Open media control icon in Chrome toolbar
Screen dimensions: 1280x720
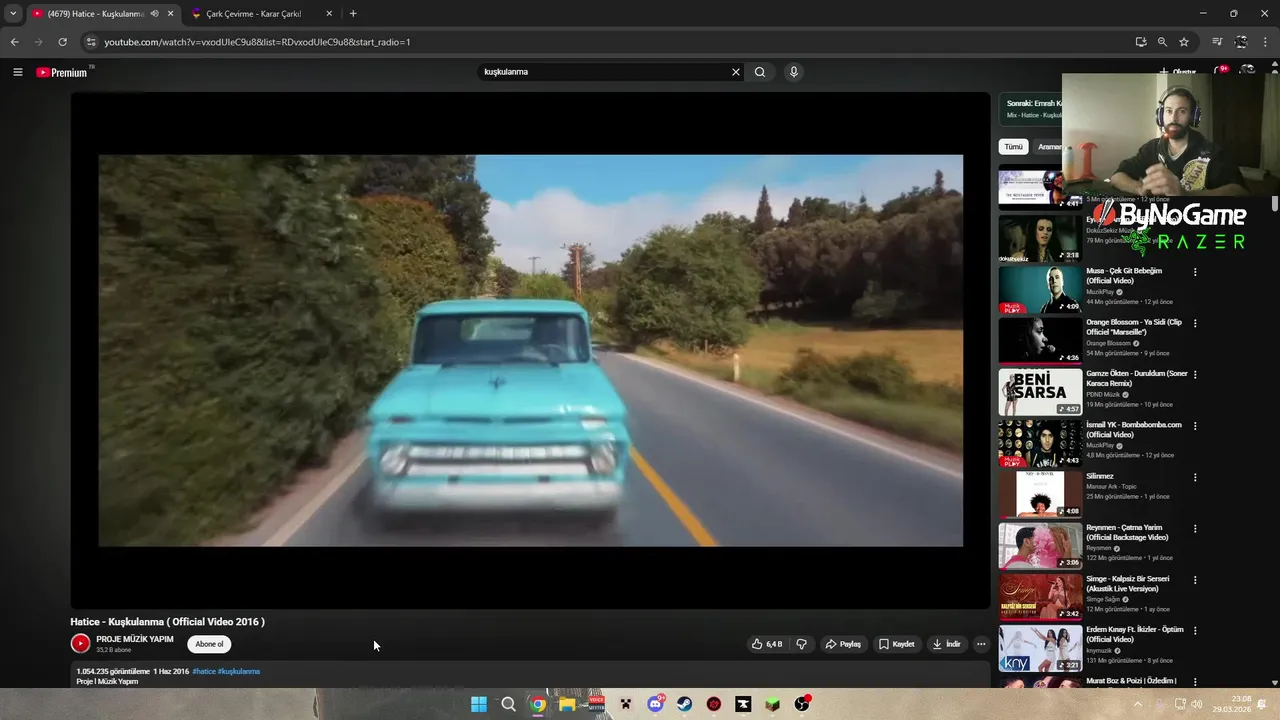pyautogui.click(x=1217, y=42)
